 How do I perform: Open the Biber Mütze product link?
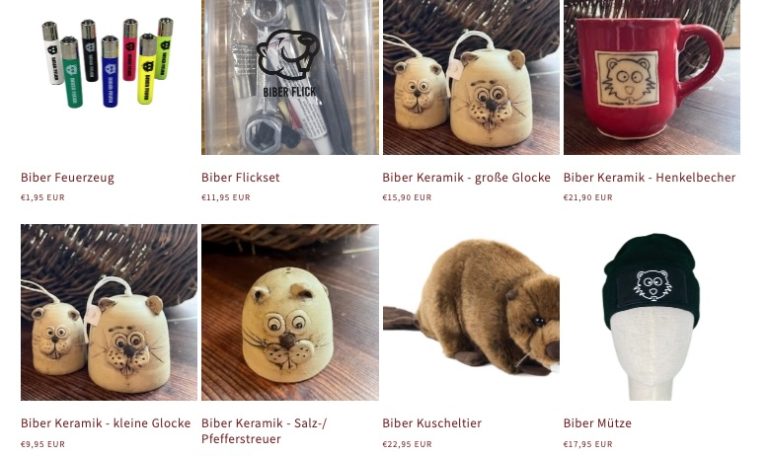click(598, 423)
